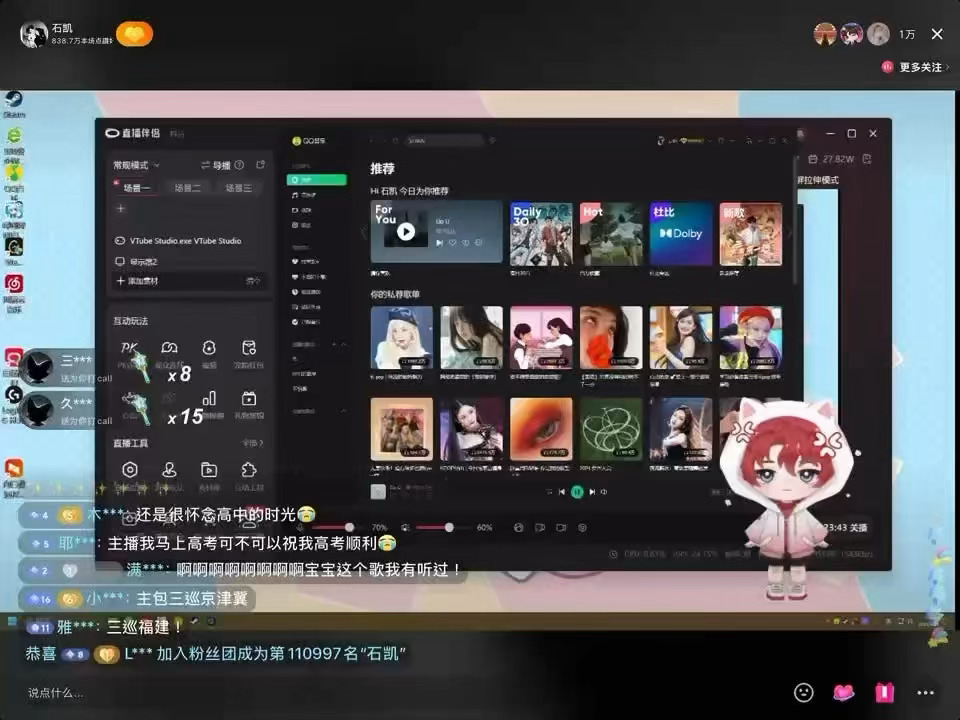Pause the currently playing song in QQ音乐
960x720 pixels.
click(x=576, y=493)
